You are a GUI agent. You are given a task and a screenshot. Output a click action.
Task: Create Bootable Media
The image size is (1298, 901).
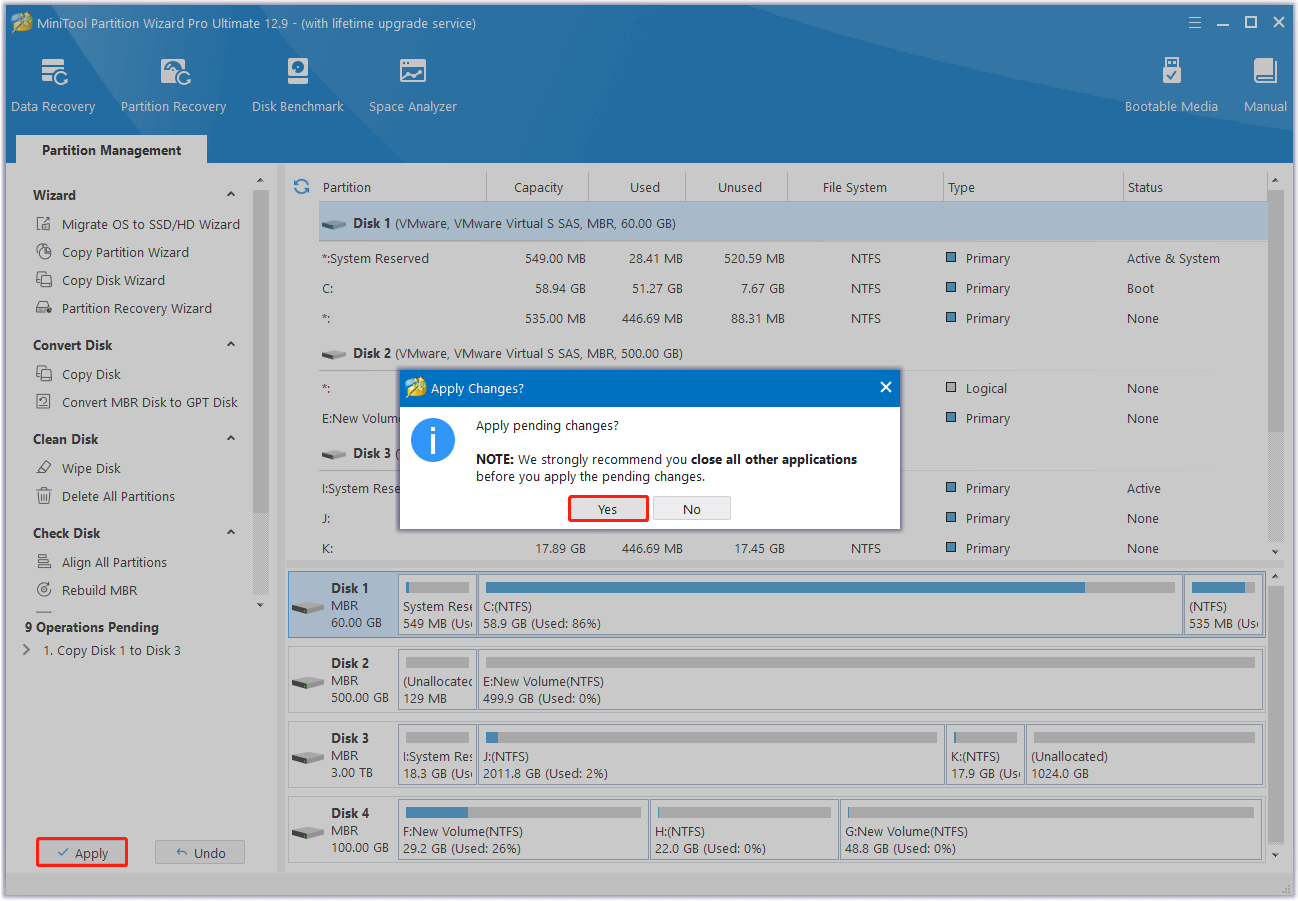click(x=1171, y=86)
